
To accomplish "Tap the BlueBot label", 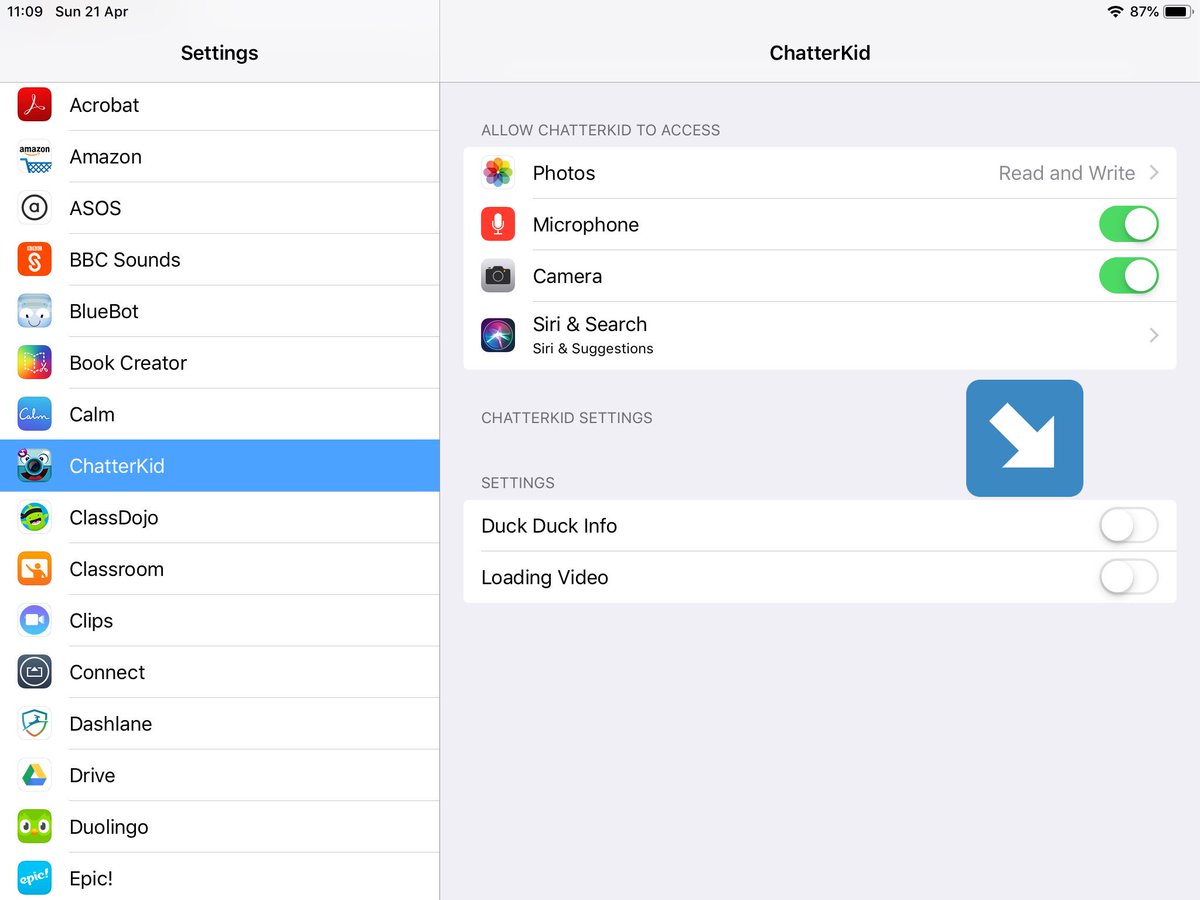I will [104, 311].
